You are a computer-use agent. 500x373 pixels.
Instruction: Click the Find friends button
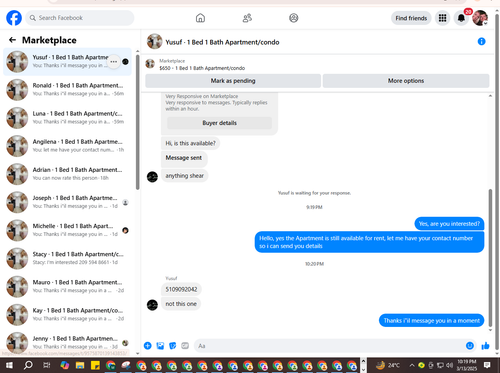(x=411, y=18)
